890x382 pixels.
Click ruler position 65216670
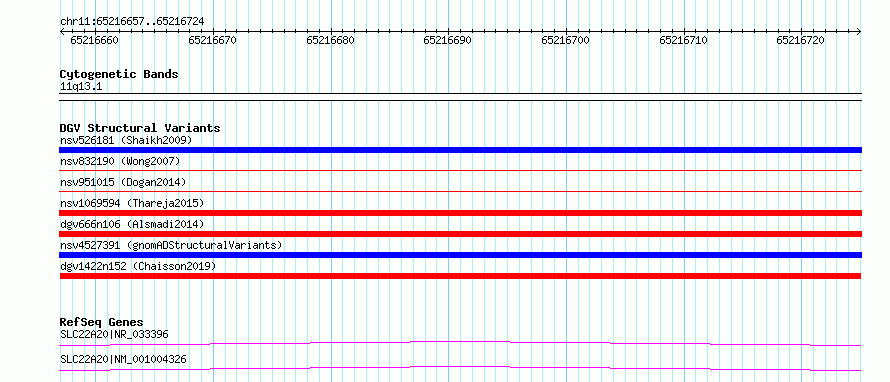click(x=212, y=41)
